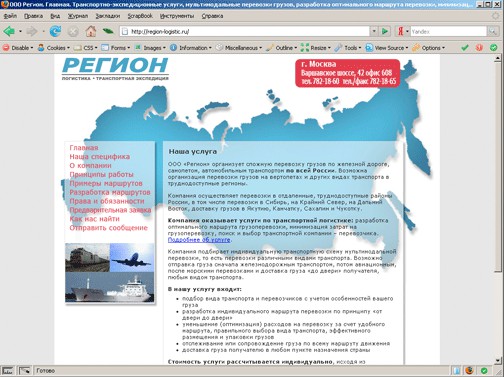Open the Предварительная заявка link
Screen dimensions: 504x377
click(110, 210)
